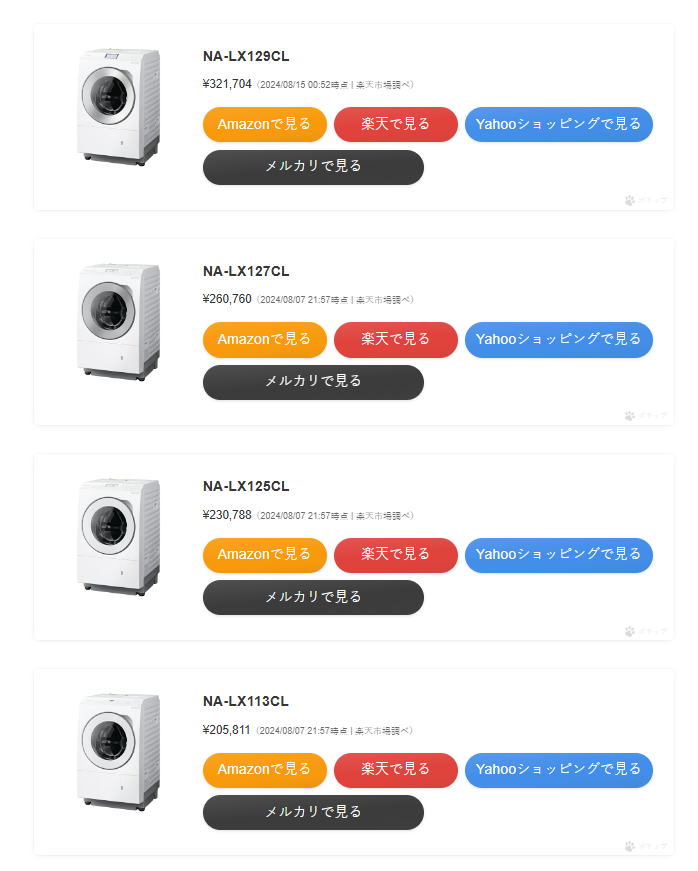Open メルカリで見る for NA-LX127CL
Image resolution: width=698 pixels, height=871 pixels.
(313, 382)
